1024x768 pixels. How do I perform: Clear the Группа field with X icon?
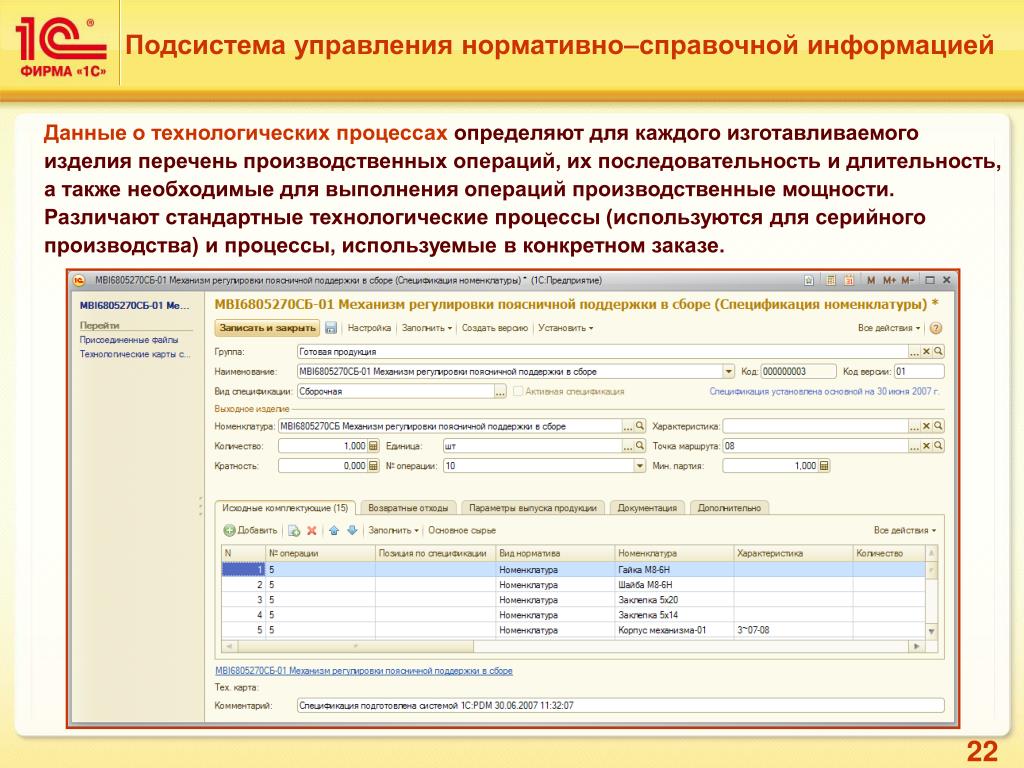point(926,351)
